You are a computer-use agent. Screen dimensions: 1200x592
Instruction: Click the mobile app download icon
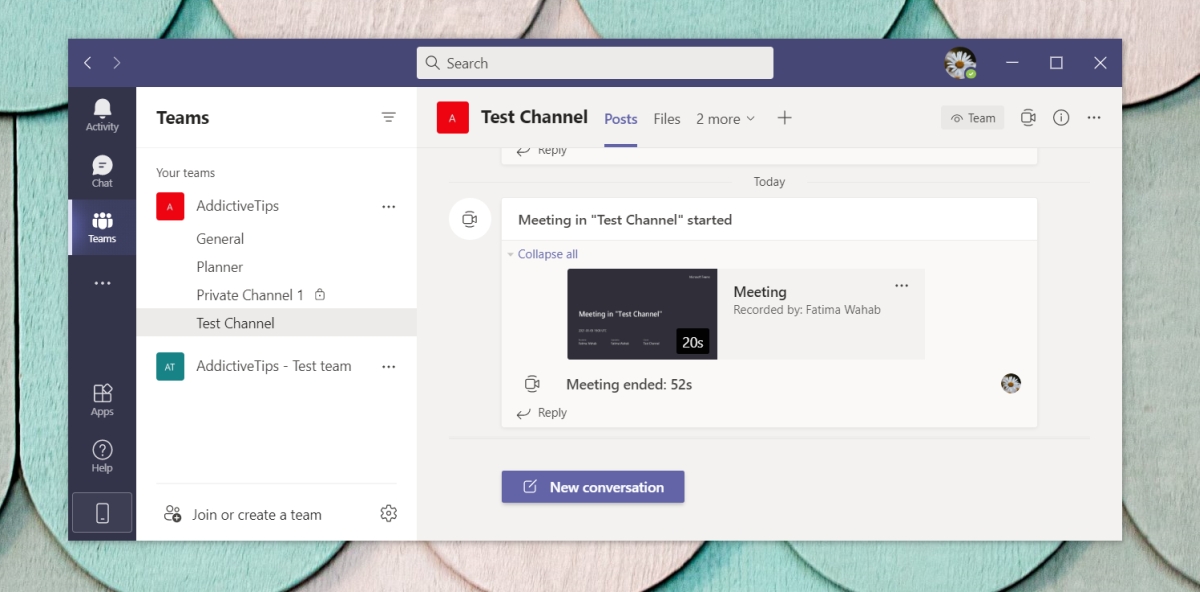(102, 513)
